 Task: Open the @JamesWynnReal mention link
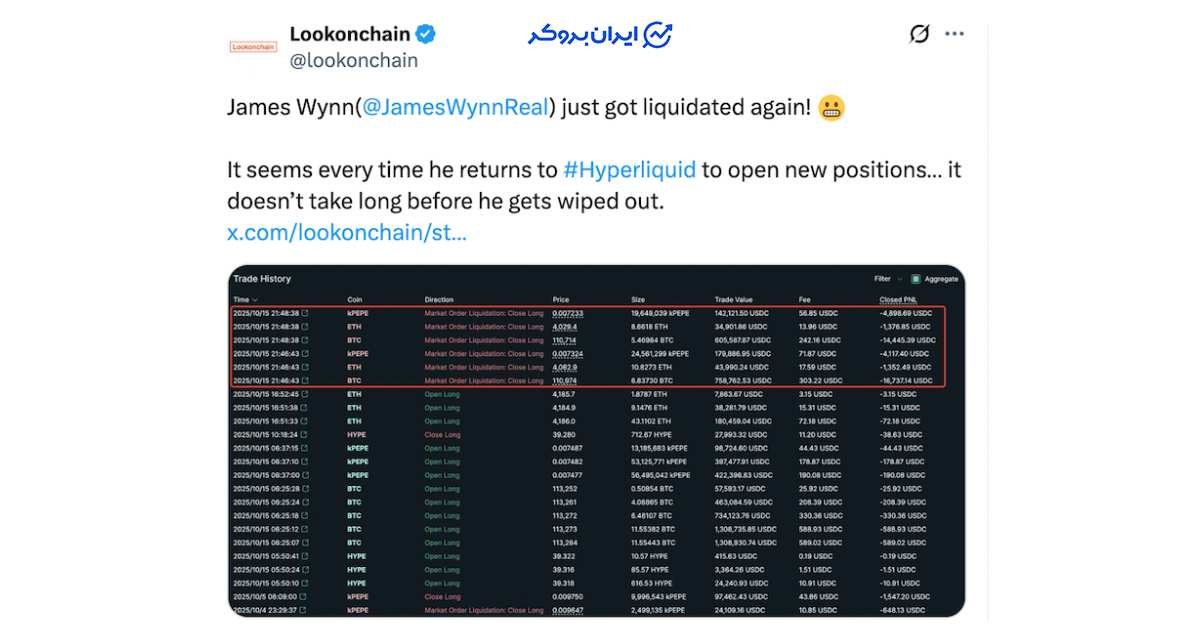(455, 108)
